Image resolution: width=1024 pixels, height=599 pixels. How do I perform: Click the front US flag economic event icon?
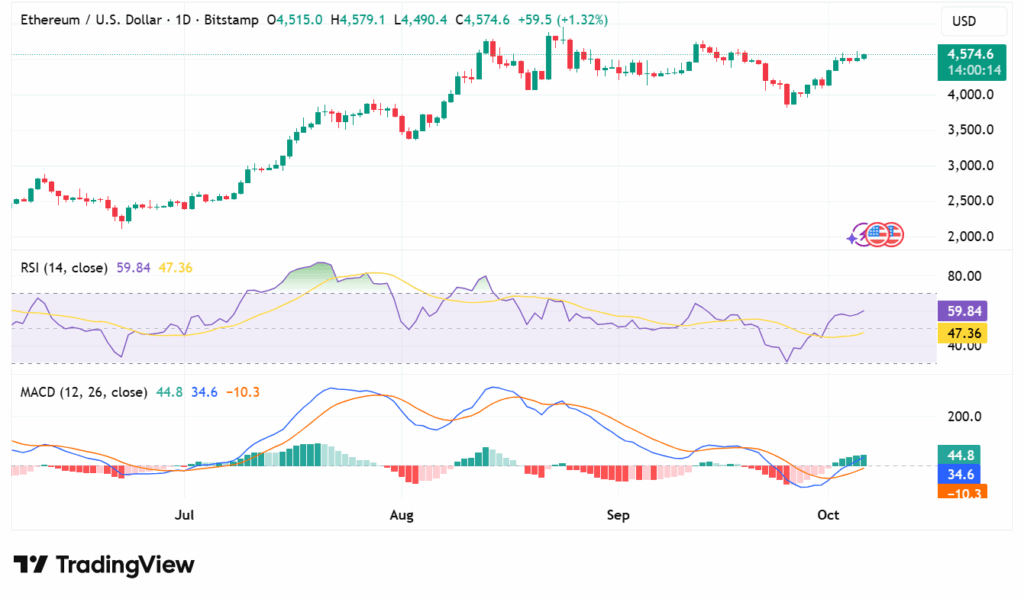876,234
